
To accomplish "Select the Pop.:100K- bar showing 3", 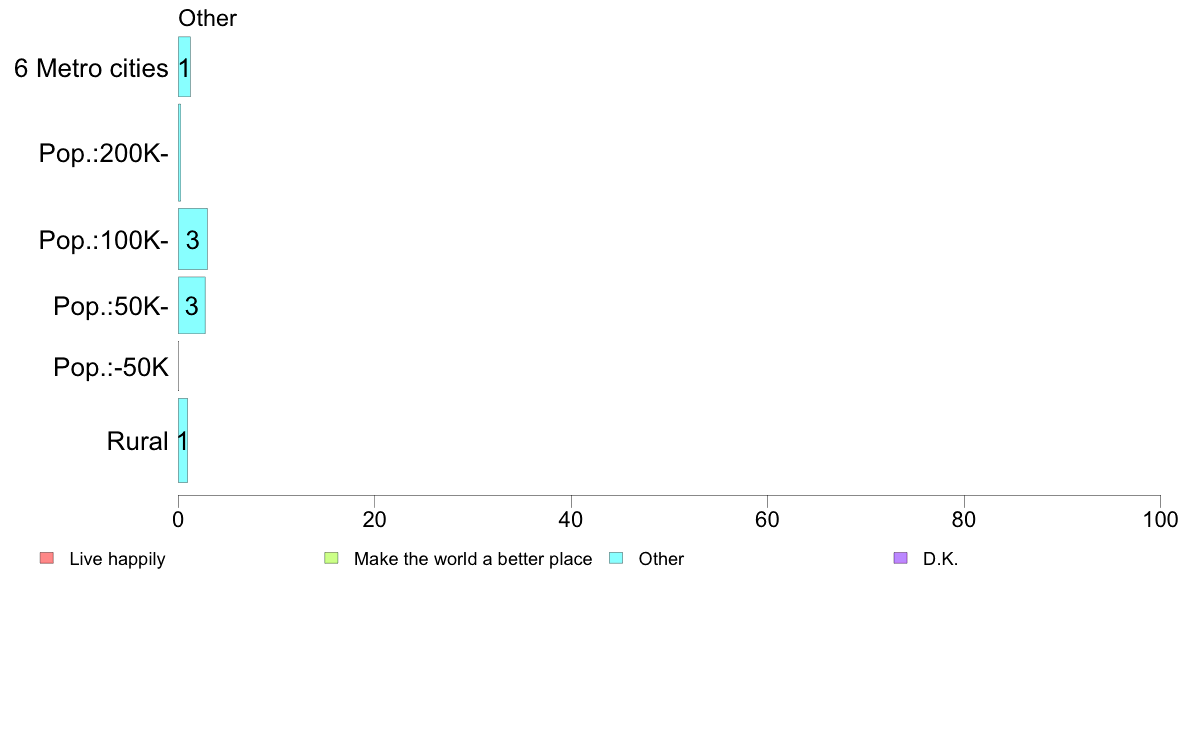I will [192, 239].
